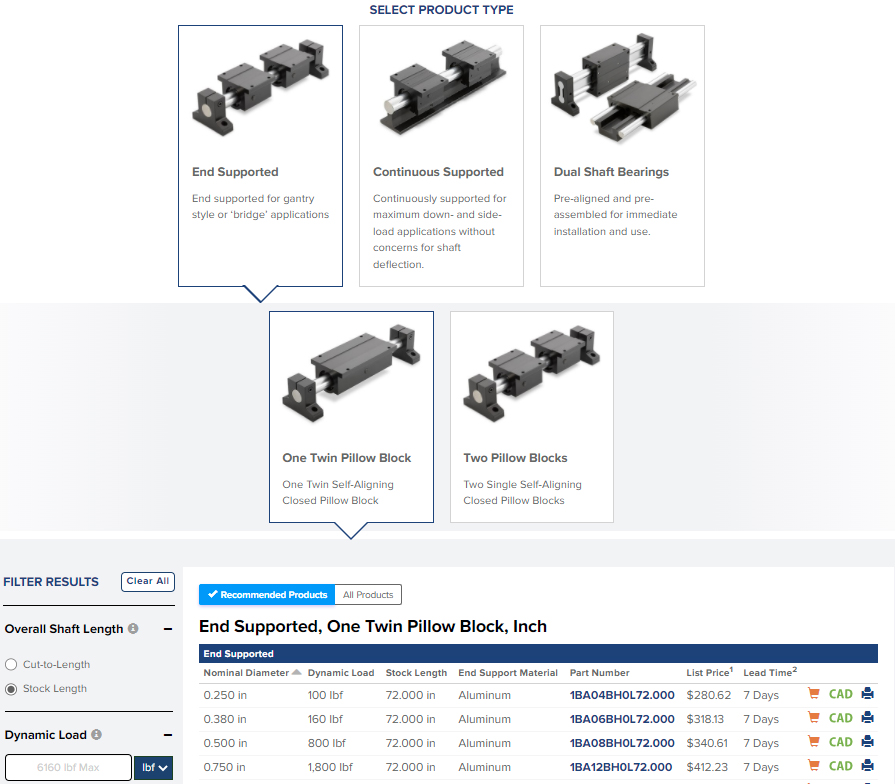Switch to the All Products tab

coord(368,595)
